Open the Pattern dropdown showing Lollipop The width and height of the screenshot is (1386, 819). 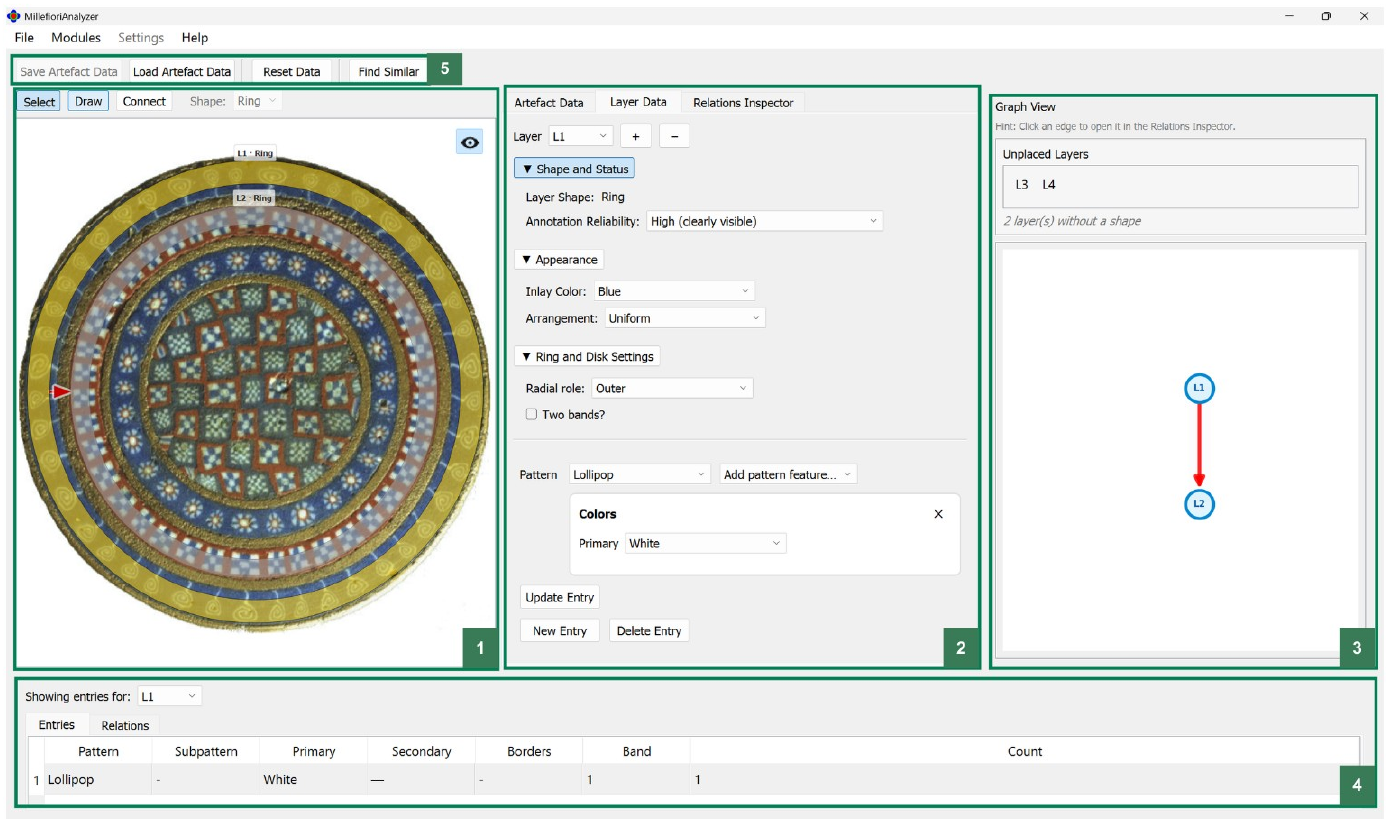tap(639, 474)
